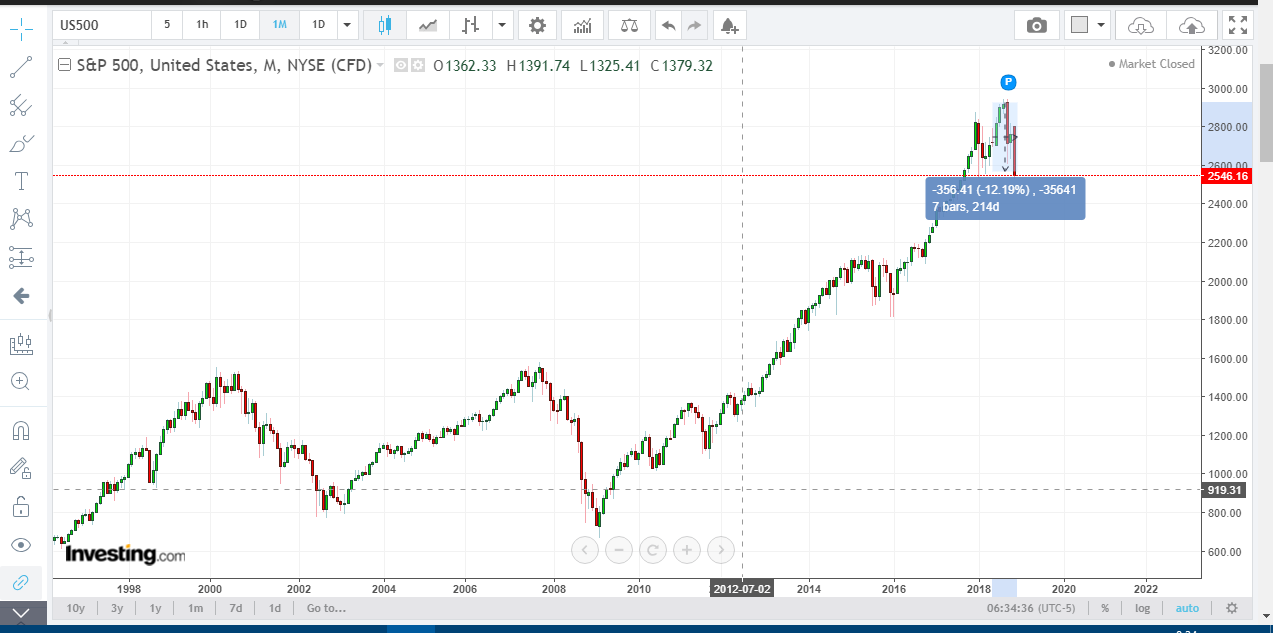Toggle hide all drawings eye icon
1273x634 pixels.
[x=21, y=545]
